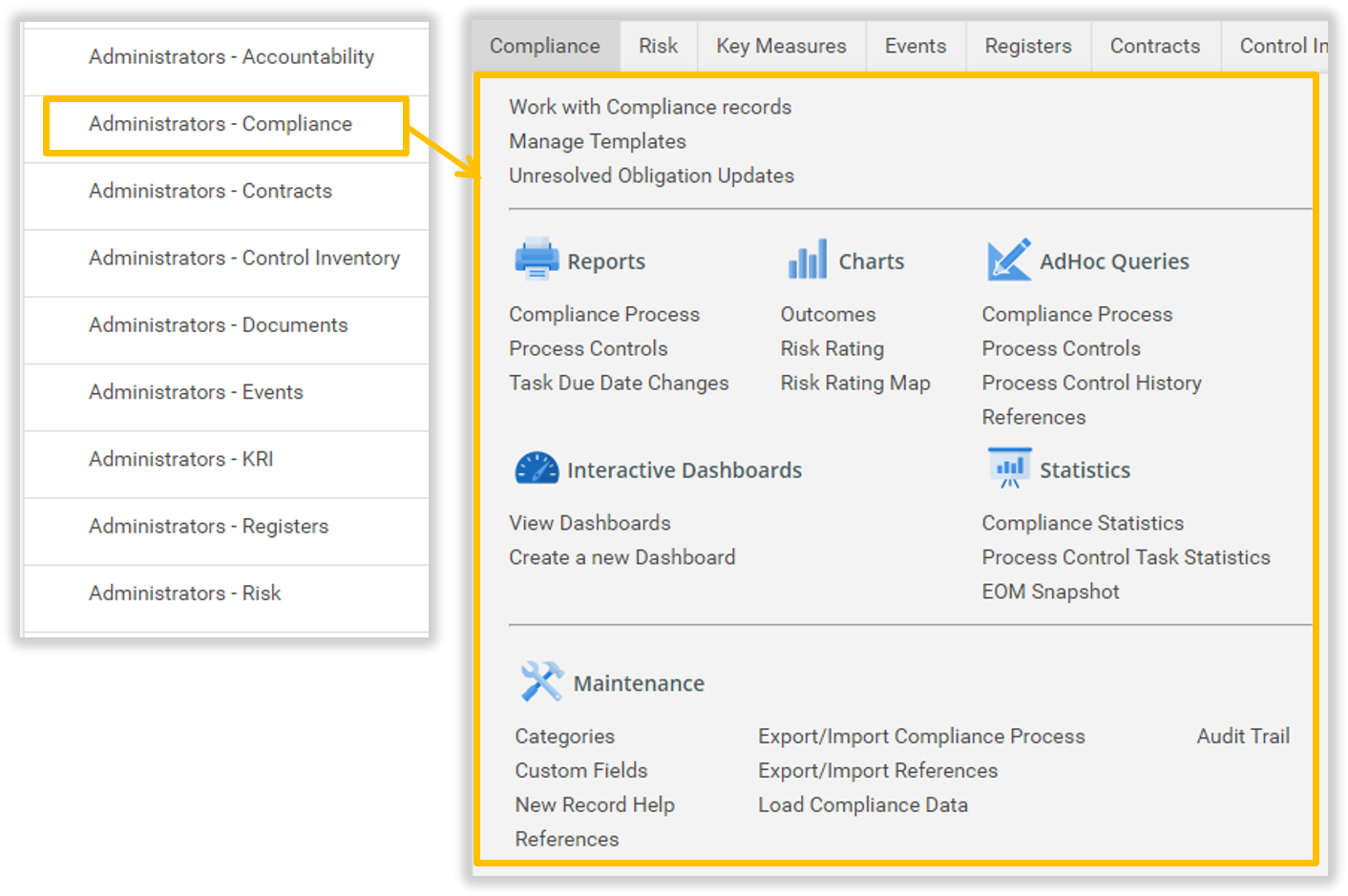
Task: Switch to the Contracts tab
Action: click(1155, 45)
